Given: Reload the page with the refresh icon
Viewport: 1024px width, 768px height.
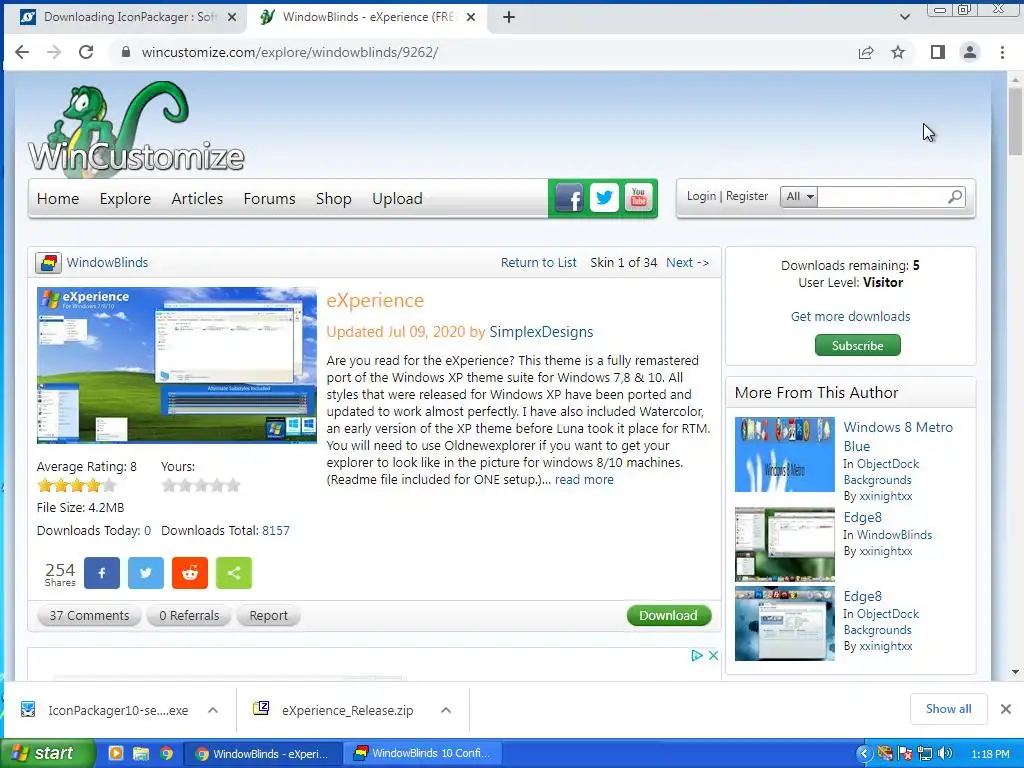Looking at the screenshot, I should [86, 52].
